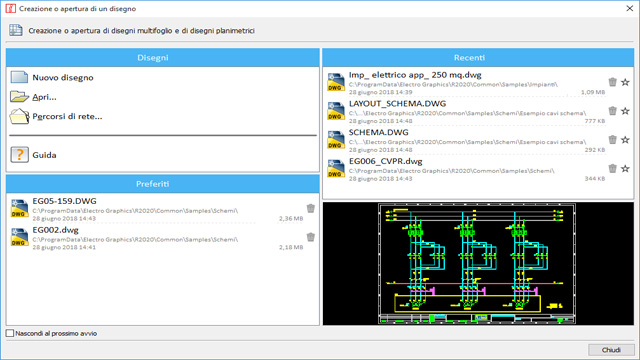Click the Recenti section header
Viewport: 640px width, 360px height.
coord(478,58)
